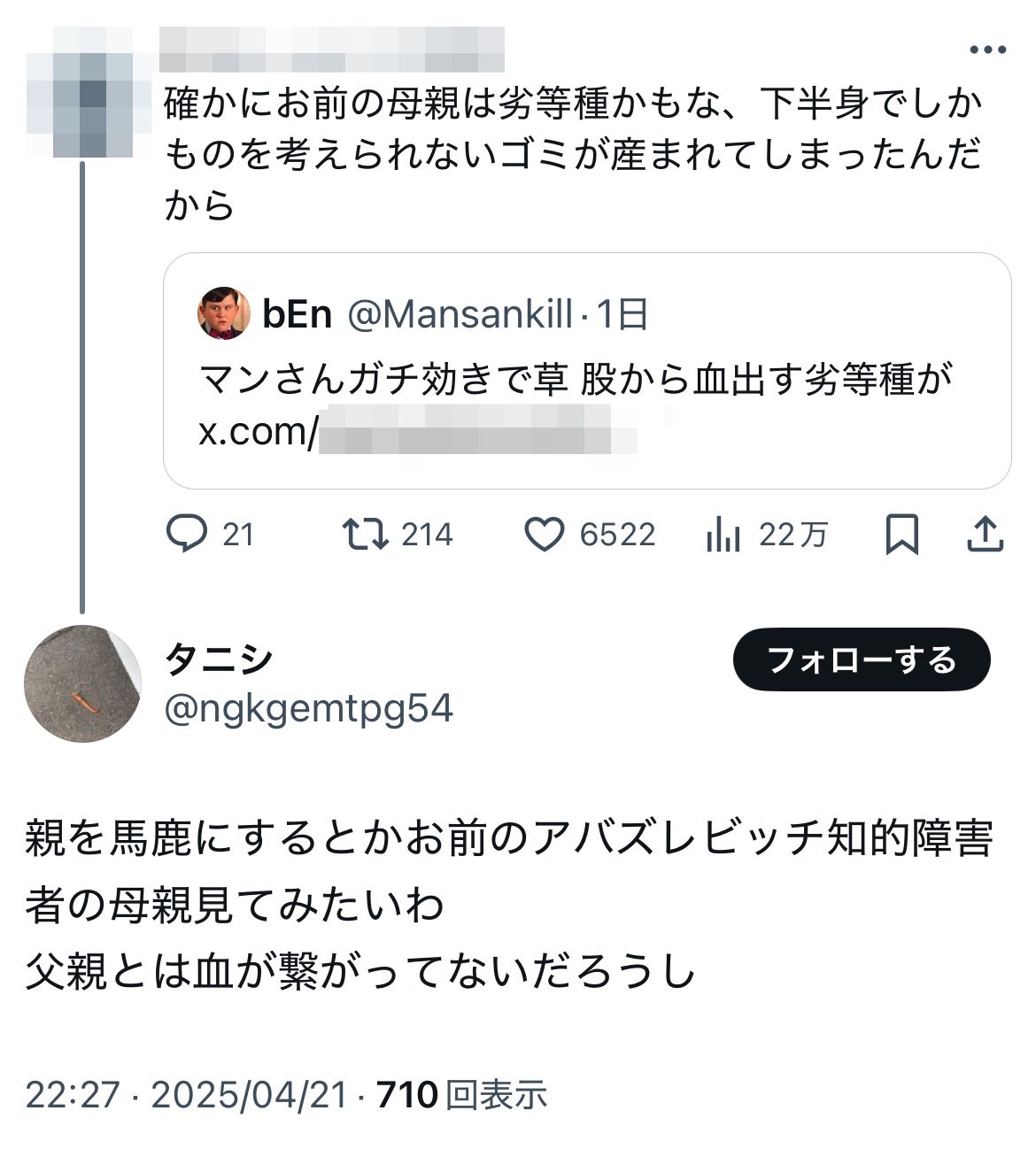1036x1149 pixels.
Task: Open the more options three-dot menu
Action: click(987, 50)
